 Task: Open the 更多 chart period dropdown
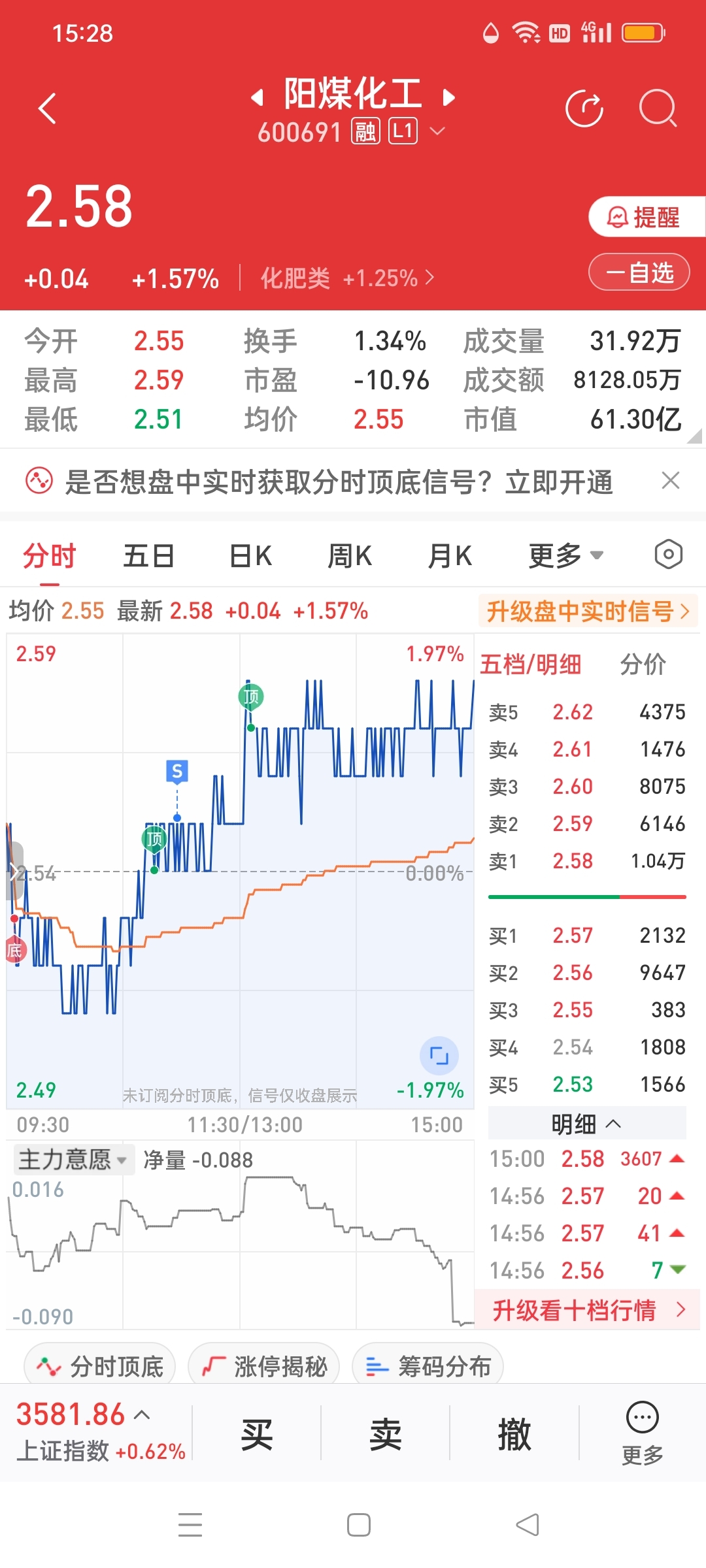coord(565,557)
